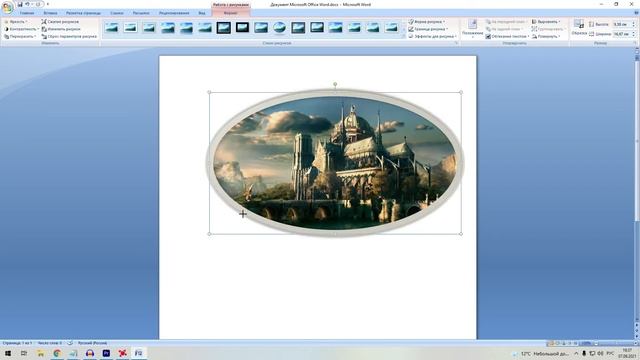
Task: Apply the fourteenth picture style thumbnail
Action: pos(354,28)
